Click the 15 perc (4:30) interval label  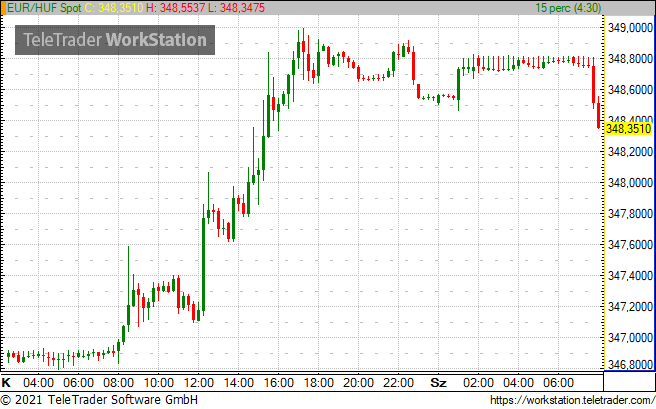point(568,8)
